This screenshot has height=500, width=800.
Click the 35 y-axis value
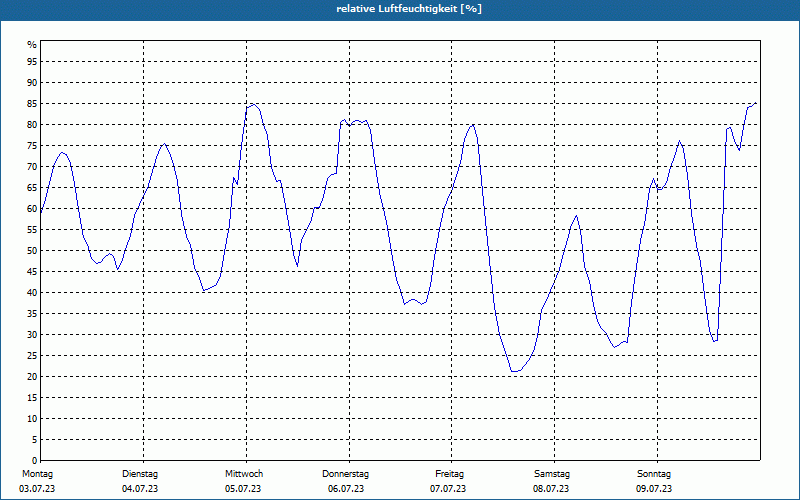coord(32,314)
